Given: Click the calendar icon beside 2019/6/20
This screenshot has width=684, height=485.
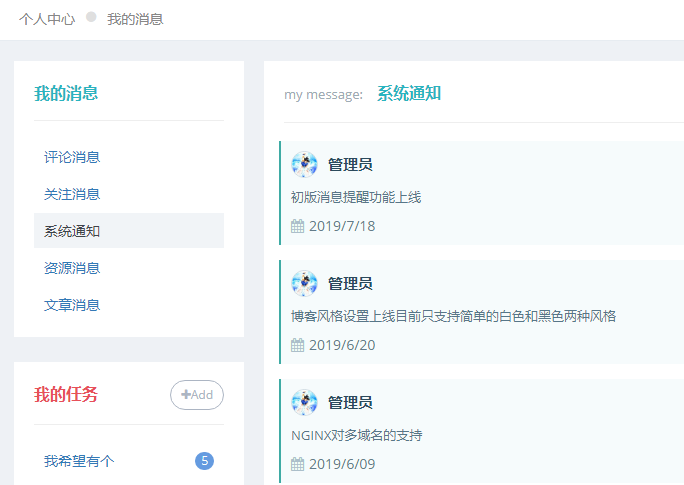Looking at the screenshot, I should coord(298,345).
